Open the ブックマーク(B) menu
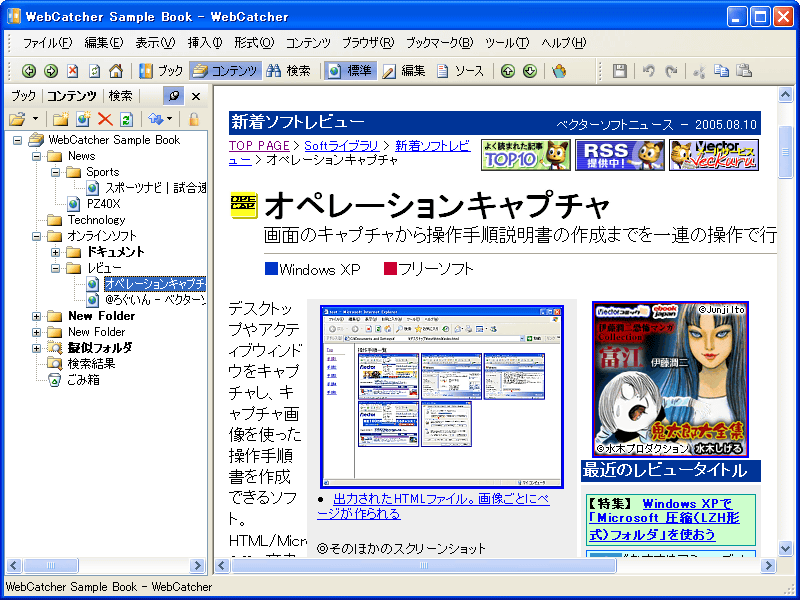 click(439, 43)
